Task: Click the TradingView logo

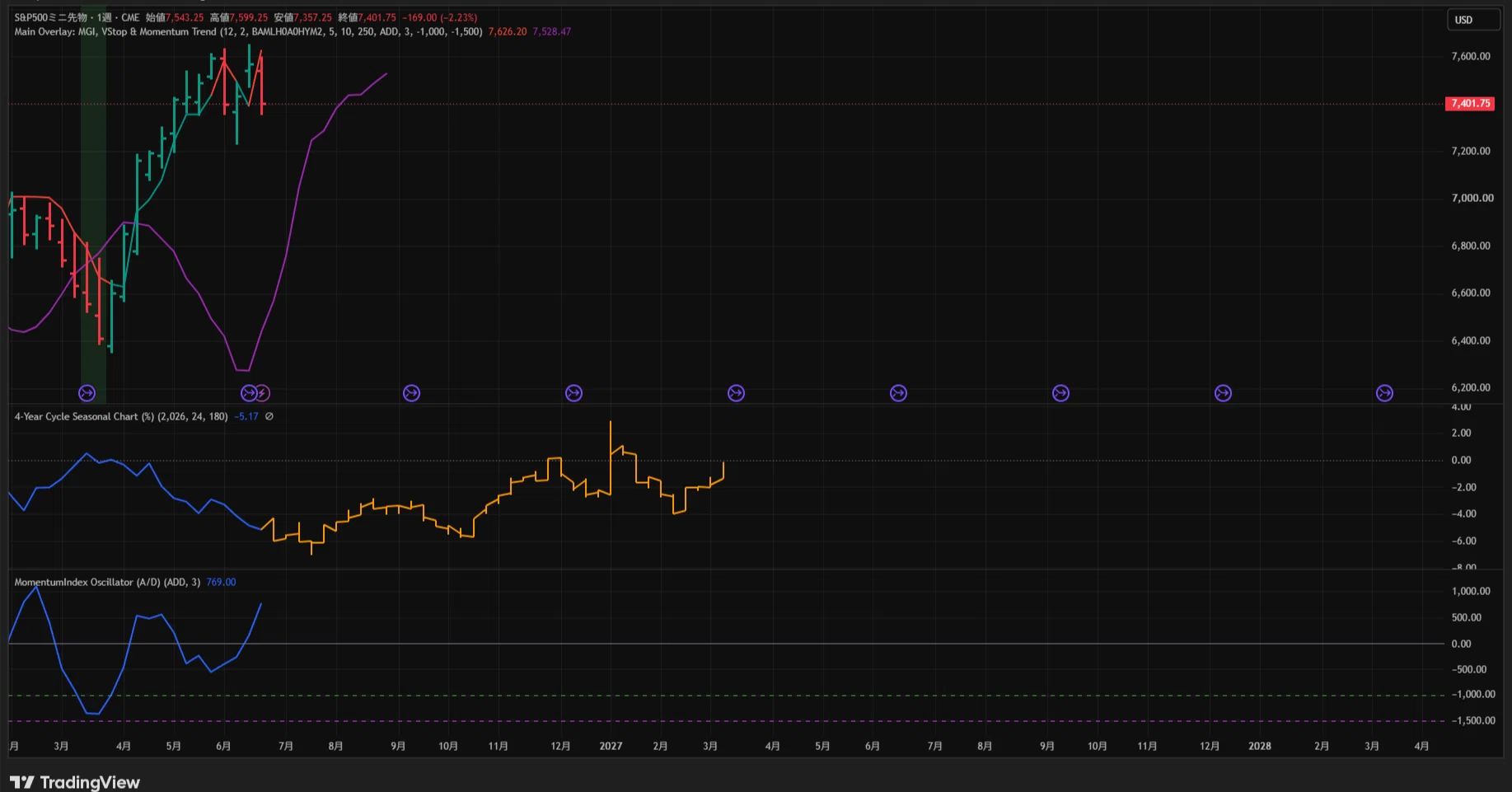Action: [x=75, y=781]
